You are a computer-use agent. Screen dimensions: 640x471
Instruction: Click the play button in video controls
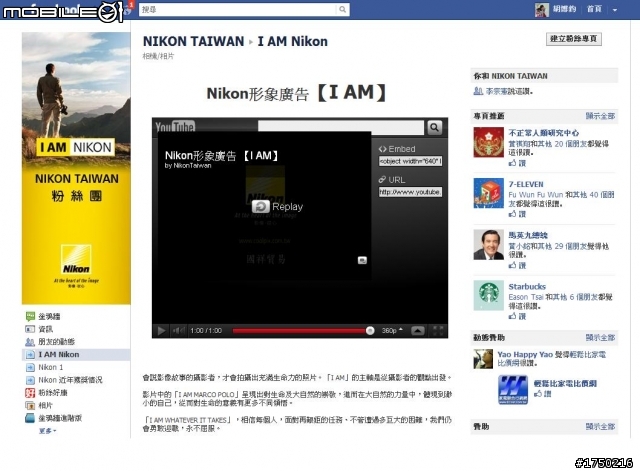[x=161, y=331]
